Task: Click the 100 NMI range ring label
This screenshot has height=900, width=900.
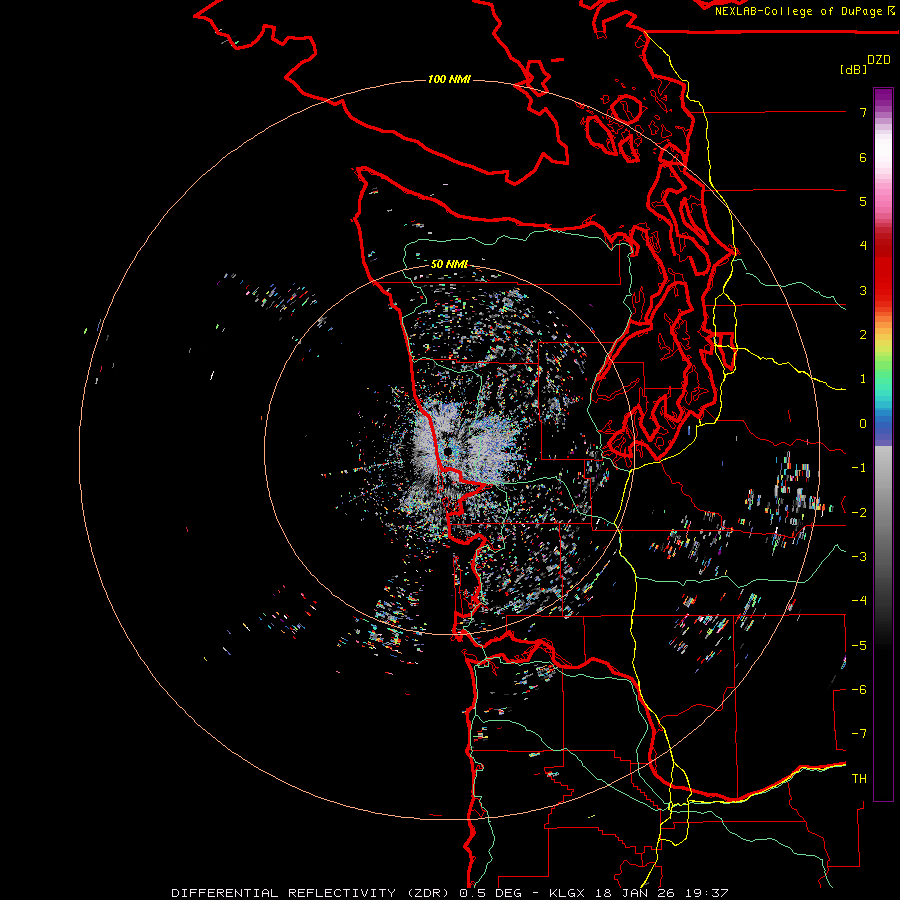Action: click(x=449, y=79)
